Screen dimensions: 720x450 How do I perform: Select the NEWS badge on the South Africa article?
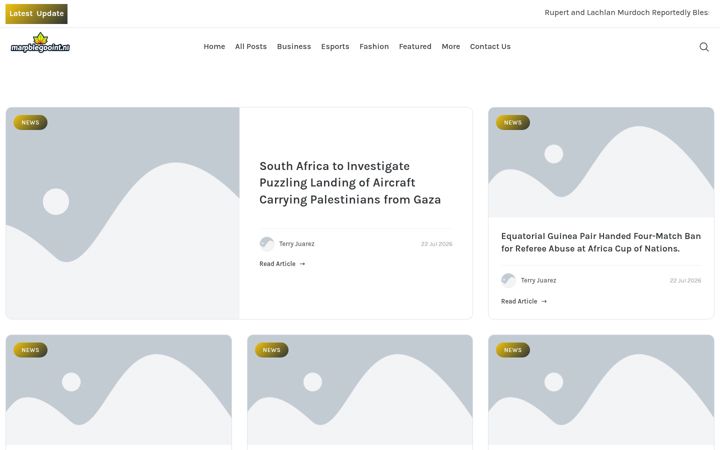coord(30,123)
